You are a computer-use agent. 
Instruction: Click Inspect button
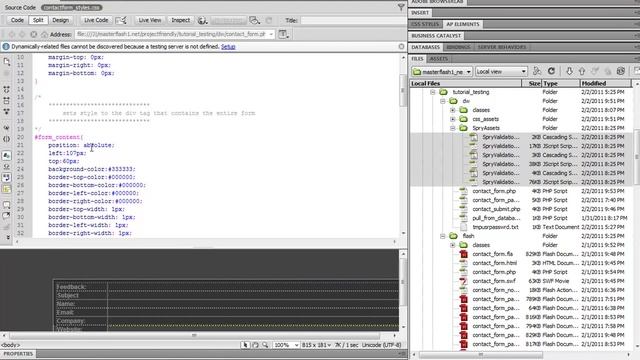coord(180,20)
